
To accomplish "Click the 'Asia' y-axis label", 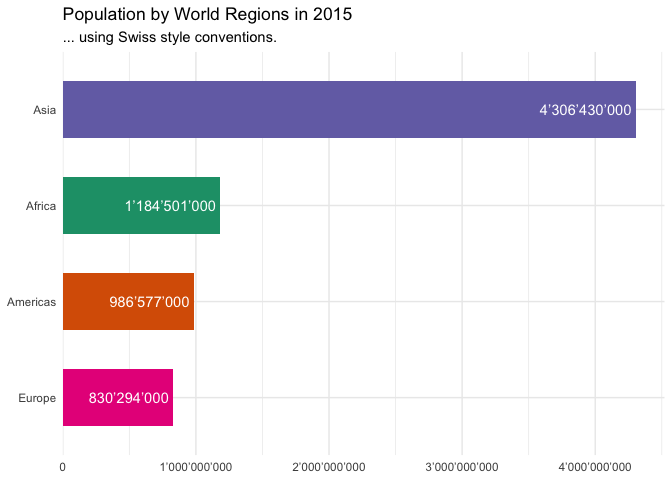I will (x=44, y=110).
